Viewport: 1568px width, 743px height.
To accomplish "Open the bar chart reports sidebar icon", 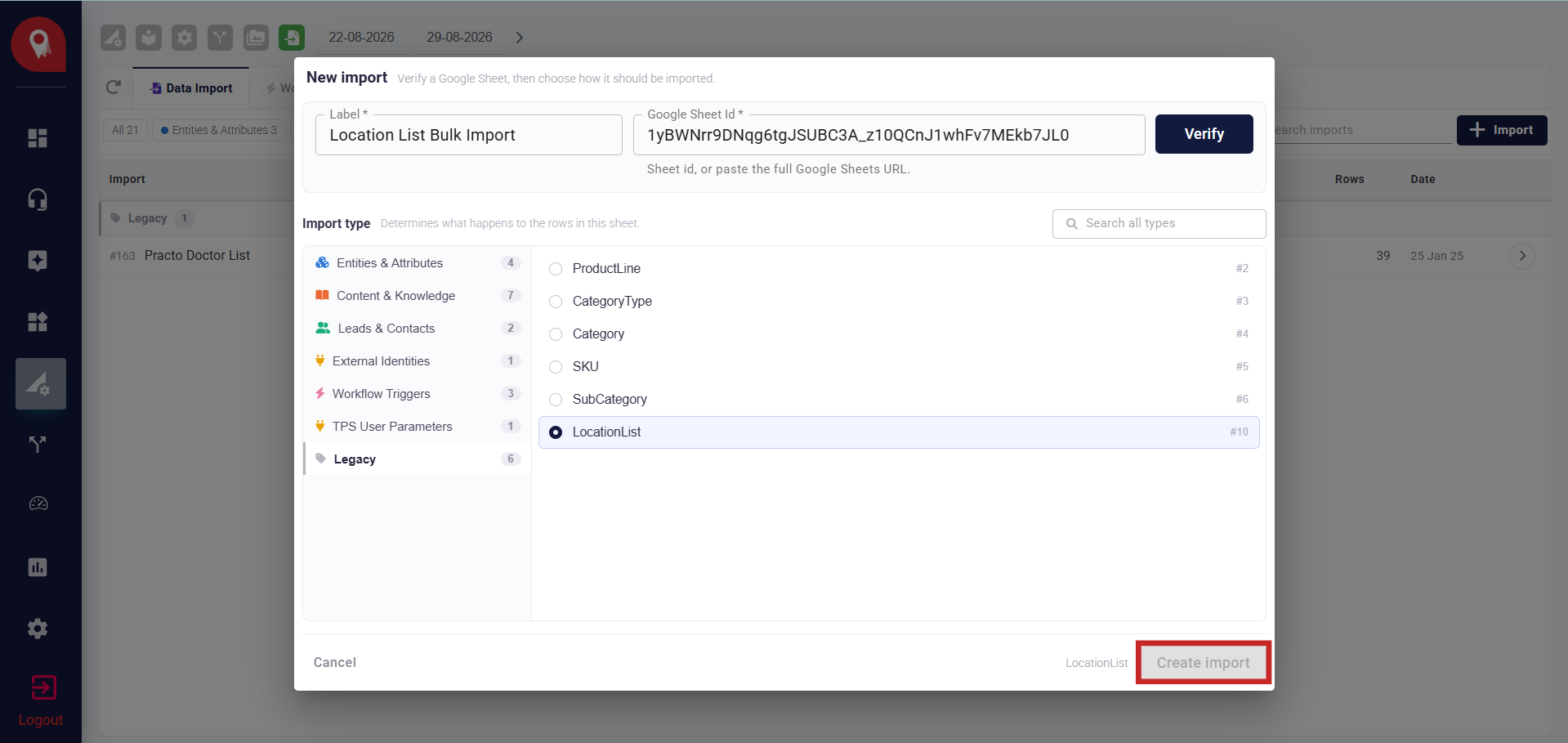I will click(x=38, y=567).
